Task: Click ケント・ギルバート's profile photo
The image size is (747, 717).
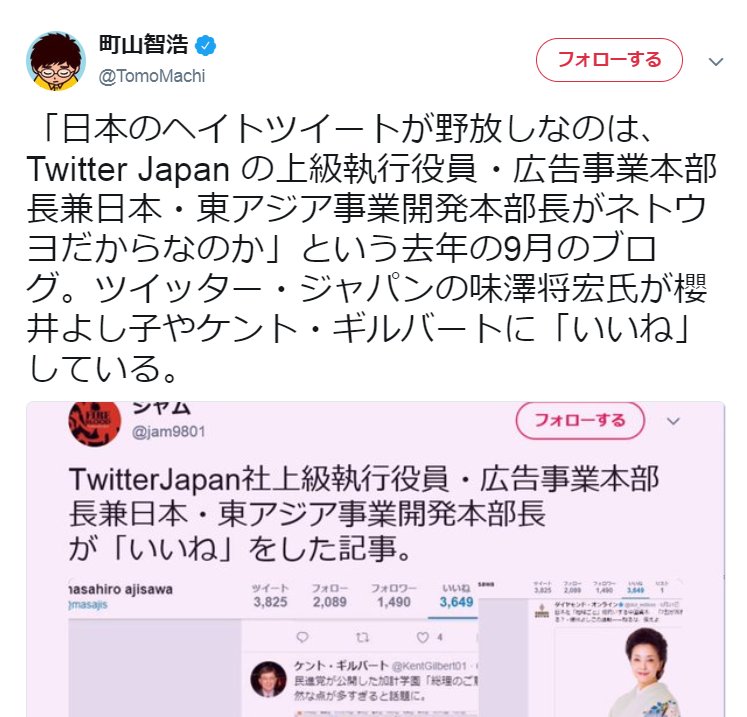Action: pyautogui.click(x=269, y=679)
